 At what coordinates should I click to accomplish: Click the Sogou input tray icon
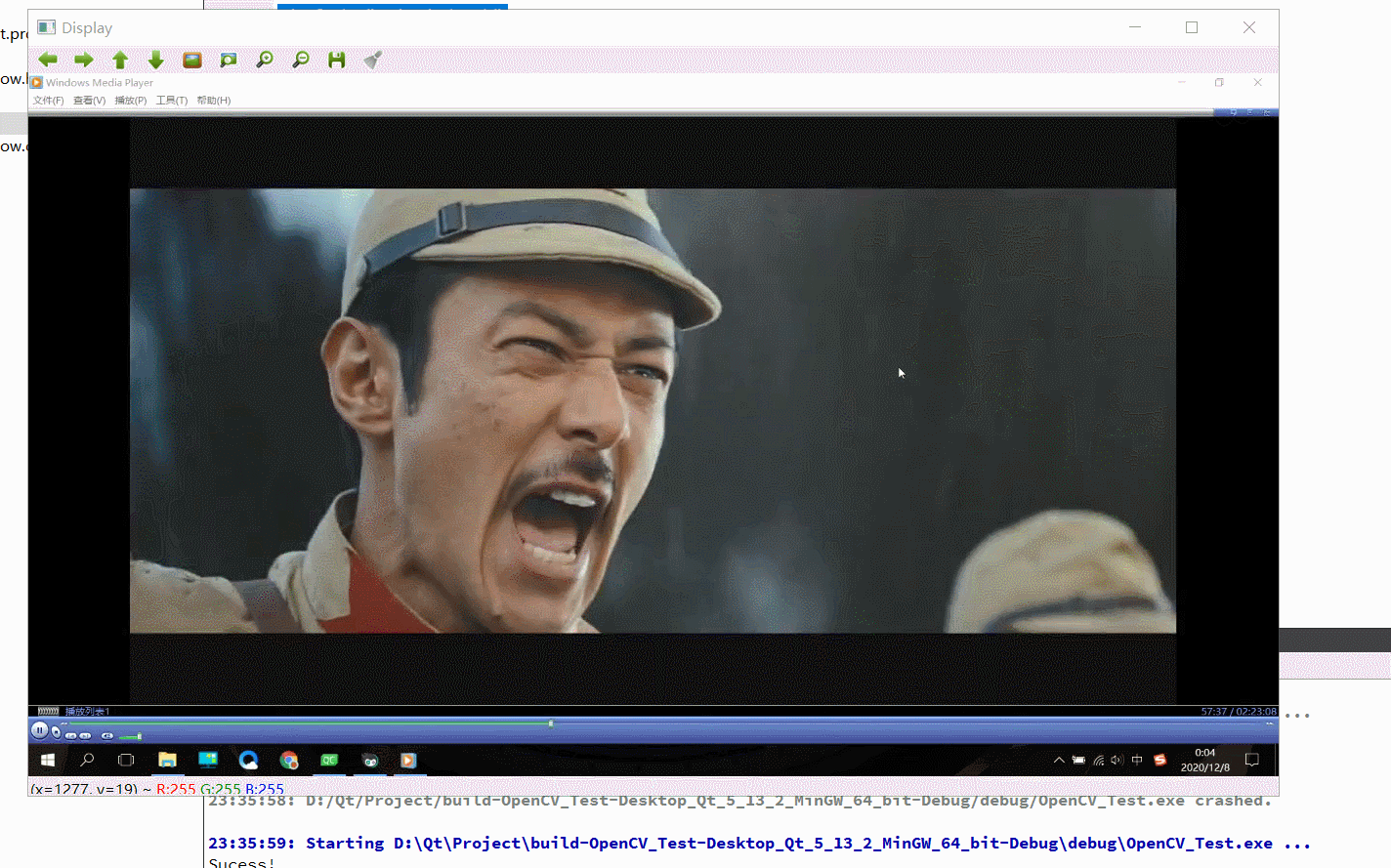(x=1160, y=760)
